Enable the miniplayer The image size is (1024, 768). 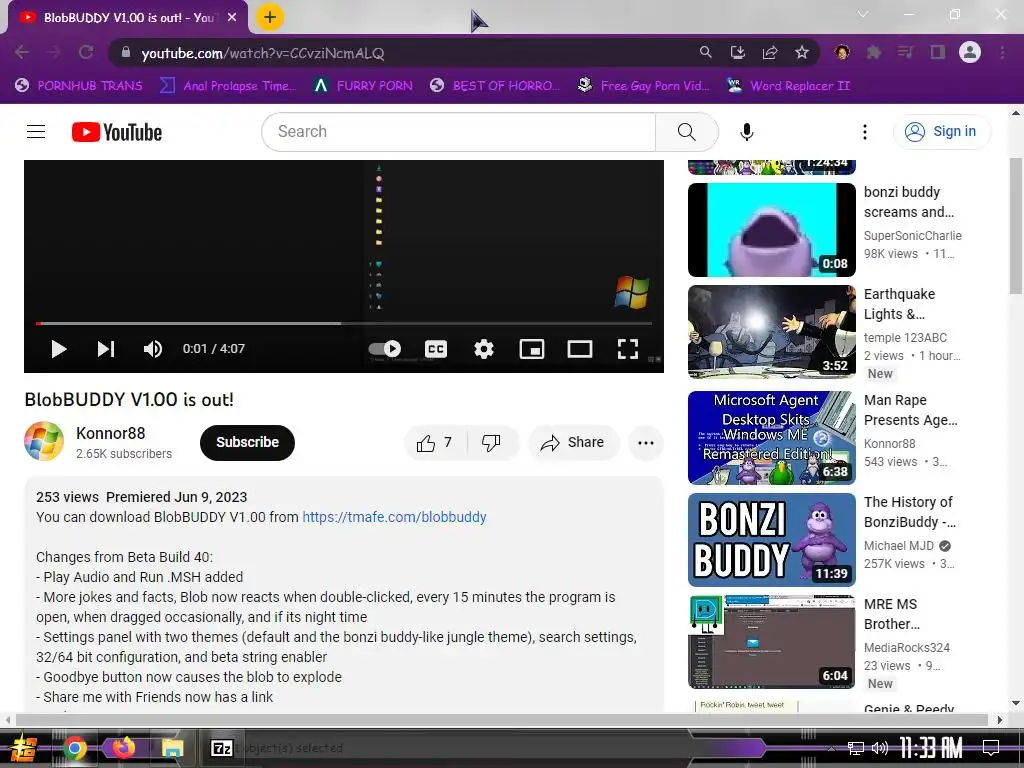pos(532,349)
